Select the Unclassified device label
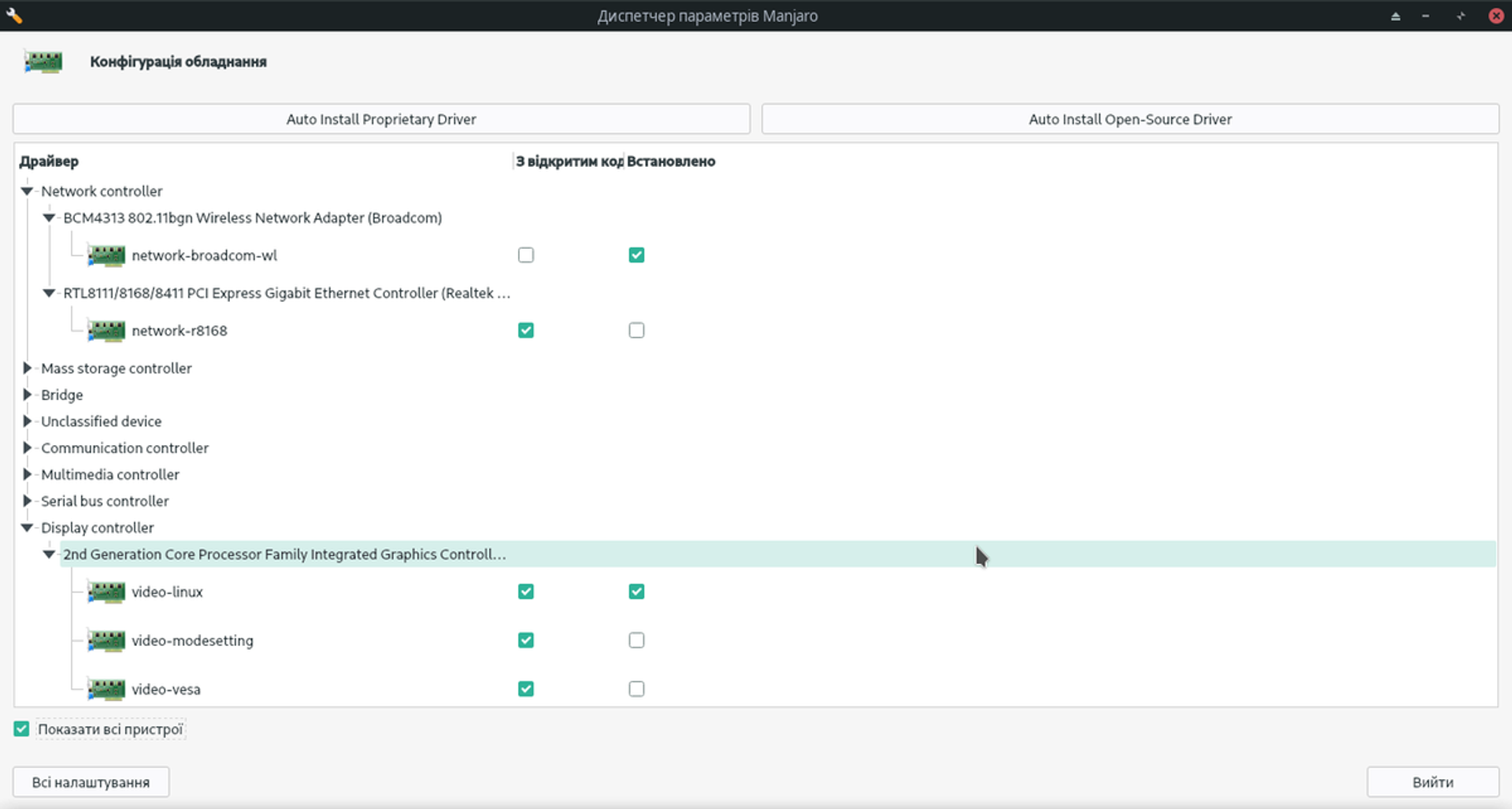Screen dimensions: 1512x809 pyautogui.click(x=102, y=421)
